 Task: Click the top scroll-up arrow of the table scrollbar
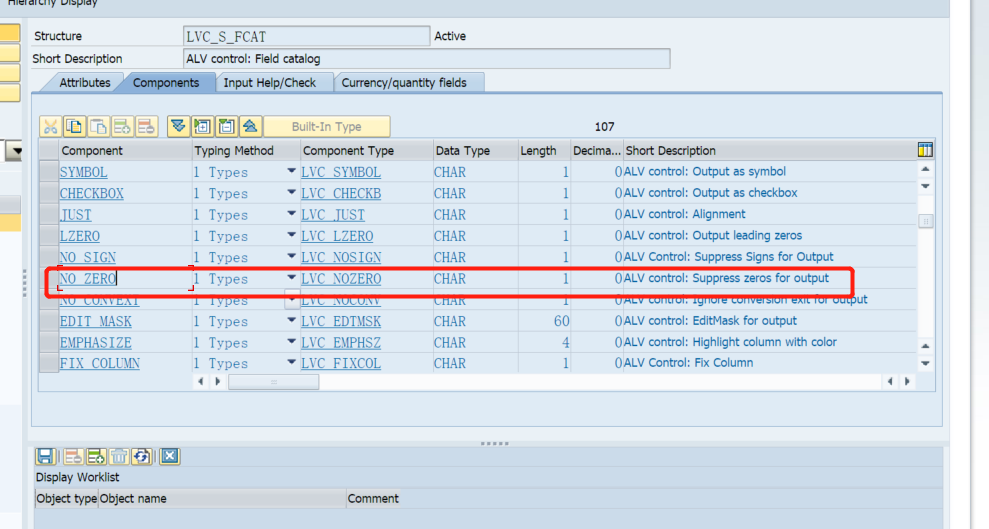click(x=925, y=169)
